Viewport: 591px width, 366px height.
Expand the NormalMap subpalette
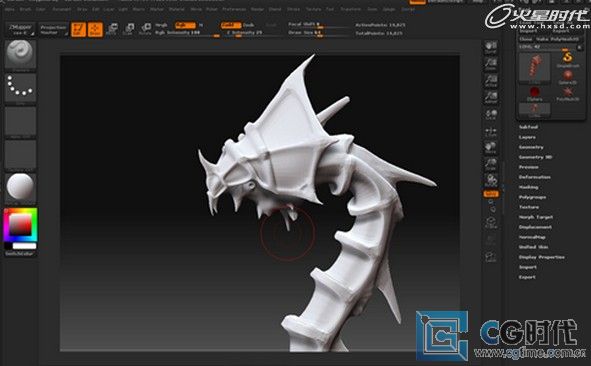(x=532, y=237)
